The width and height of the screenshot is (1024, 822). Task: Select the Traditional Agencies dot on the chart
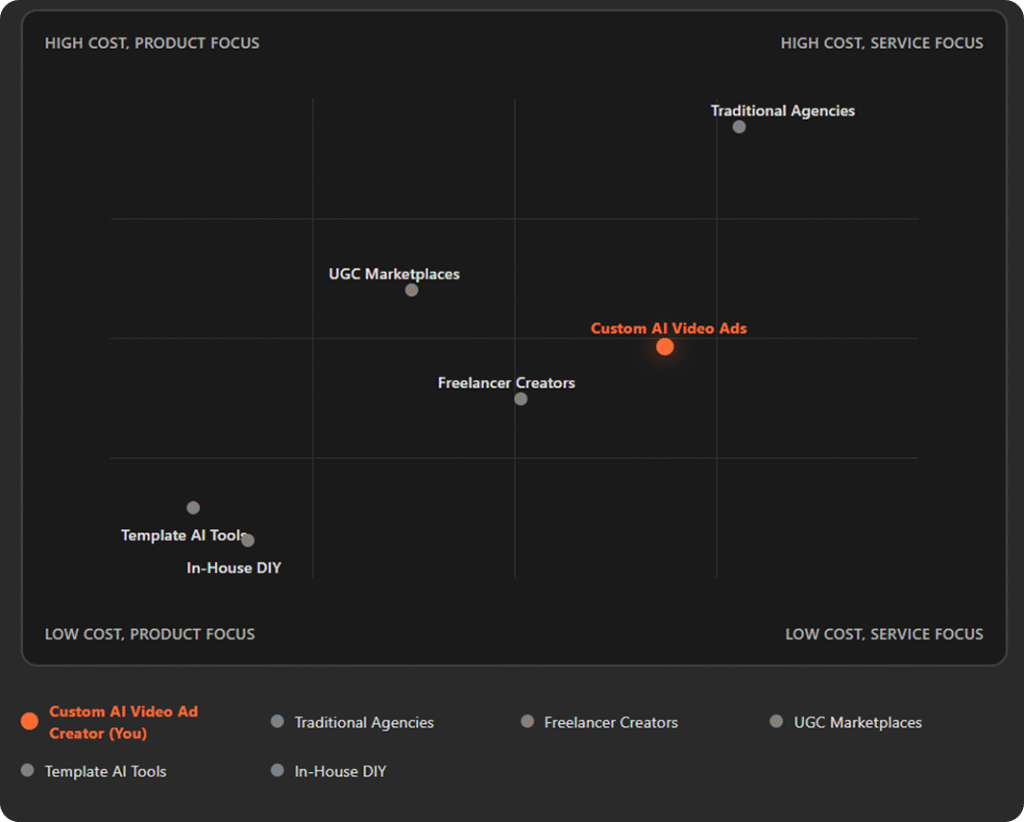[x=739, y=127]
